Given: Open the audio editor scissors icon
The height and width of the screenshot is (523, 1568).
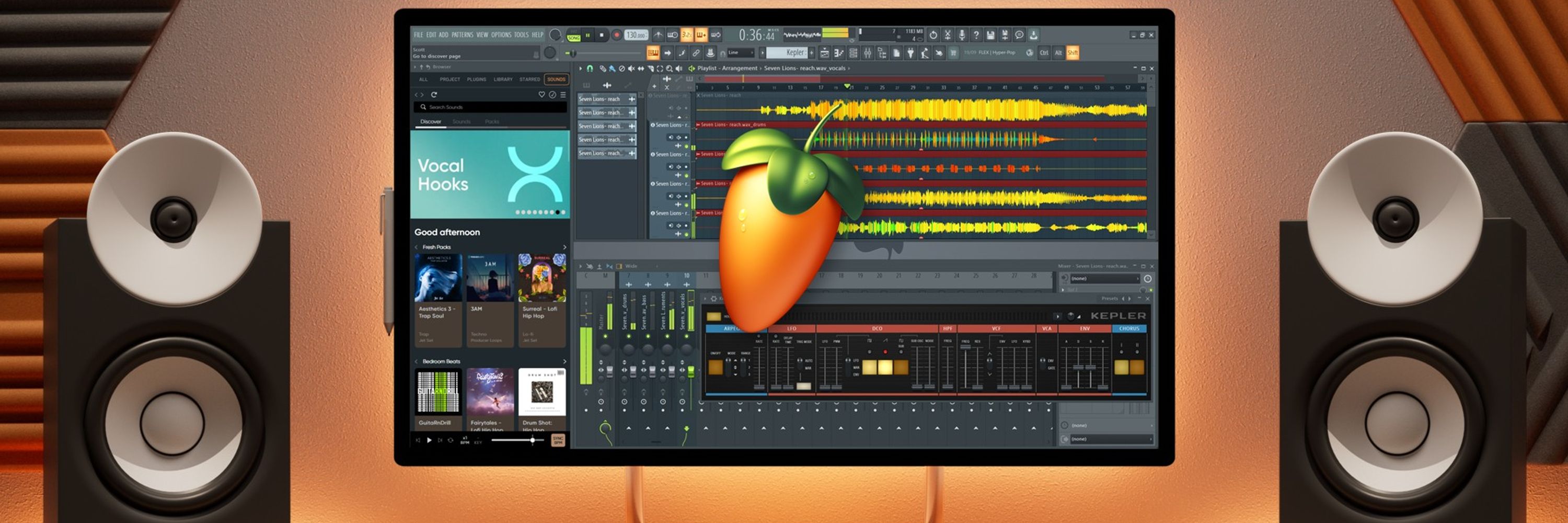Looking at the screenshot, I should click(948, 35).
